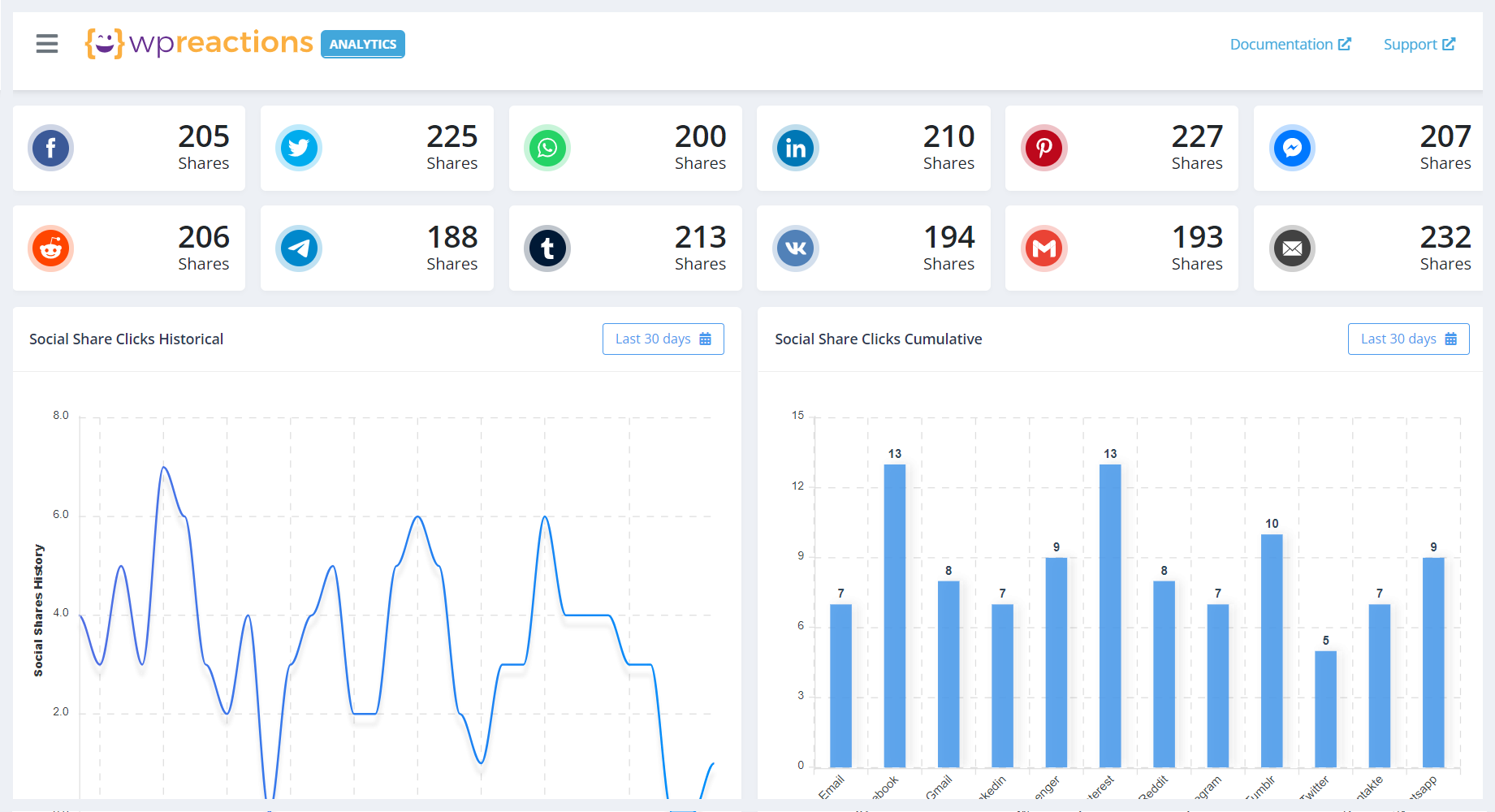Click the 232 Shares count
Viewport: 1495px width, 812px height.
point(1445,248)
